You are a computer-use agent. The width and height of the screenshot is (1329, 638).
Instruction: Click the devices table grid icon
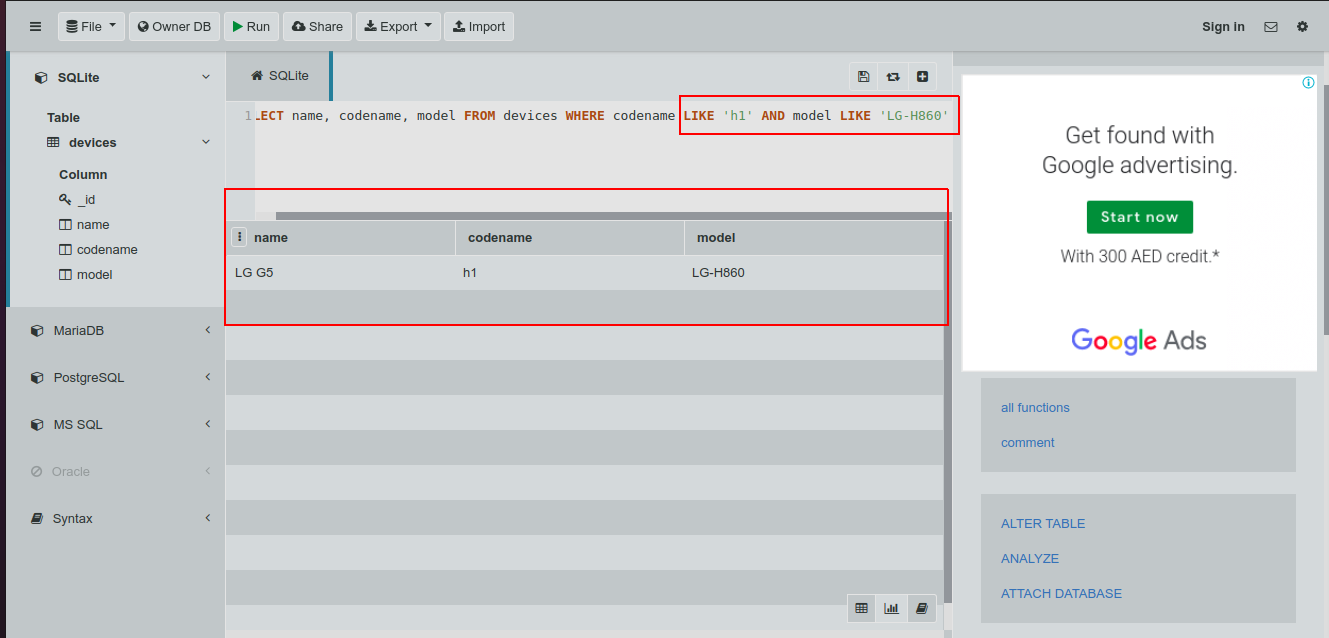53,142
